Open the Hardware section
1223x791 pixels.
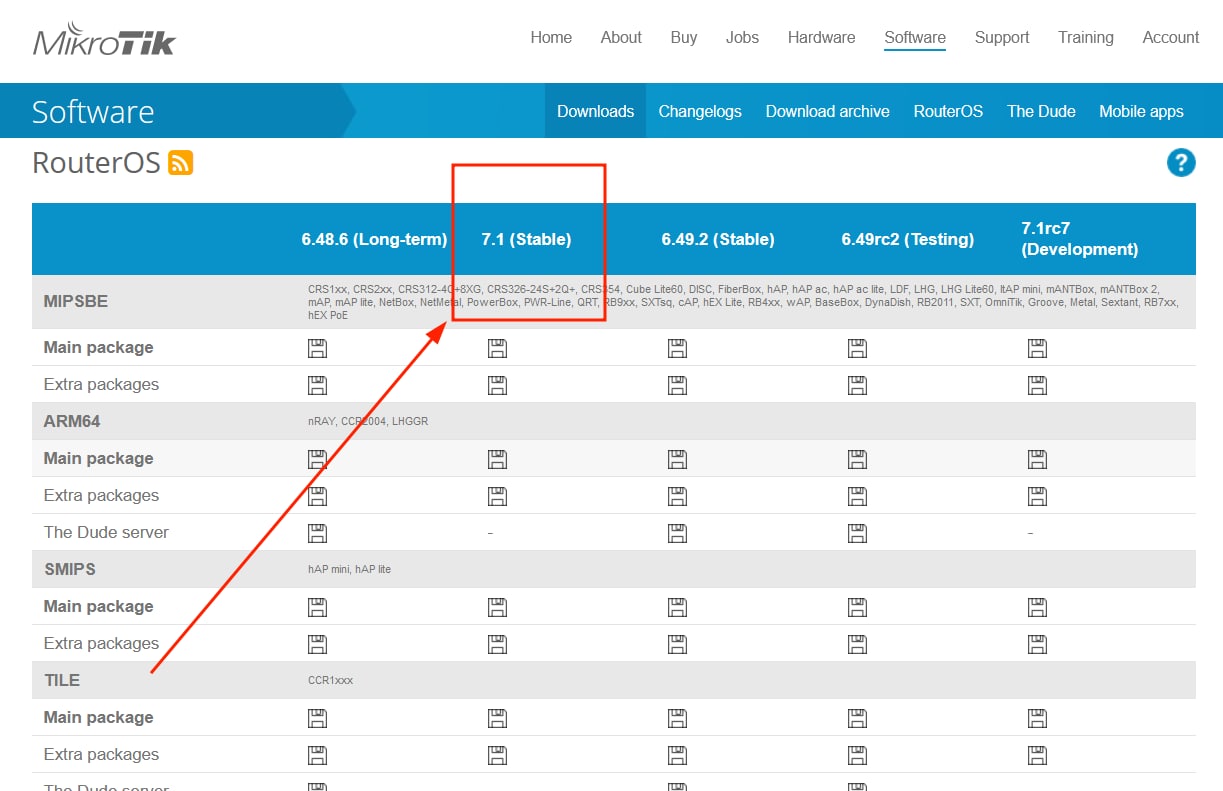tap(821, 37)
